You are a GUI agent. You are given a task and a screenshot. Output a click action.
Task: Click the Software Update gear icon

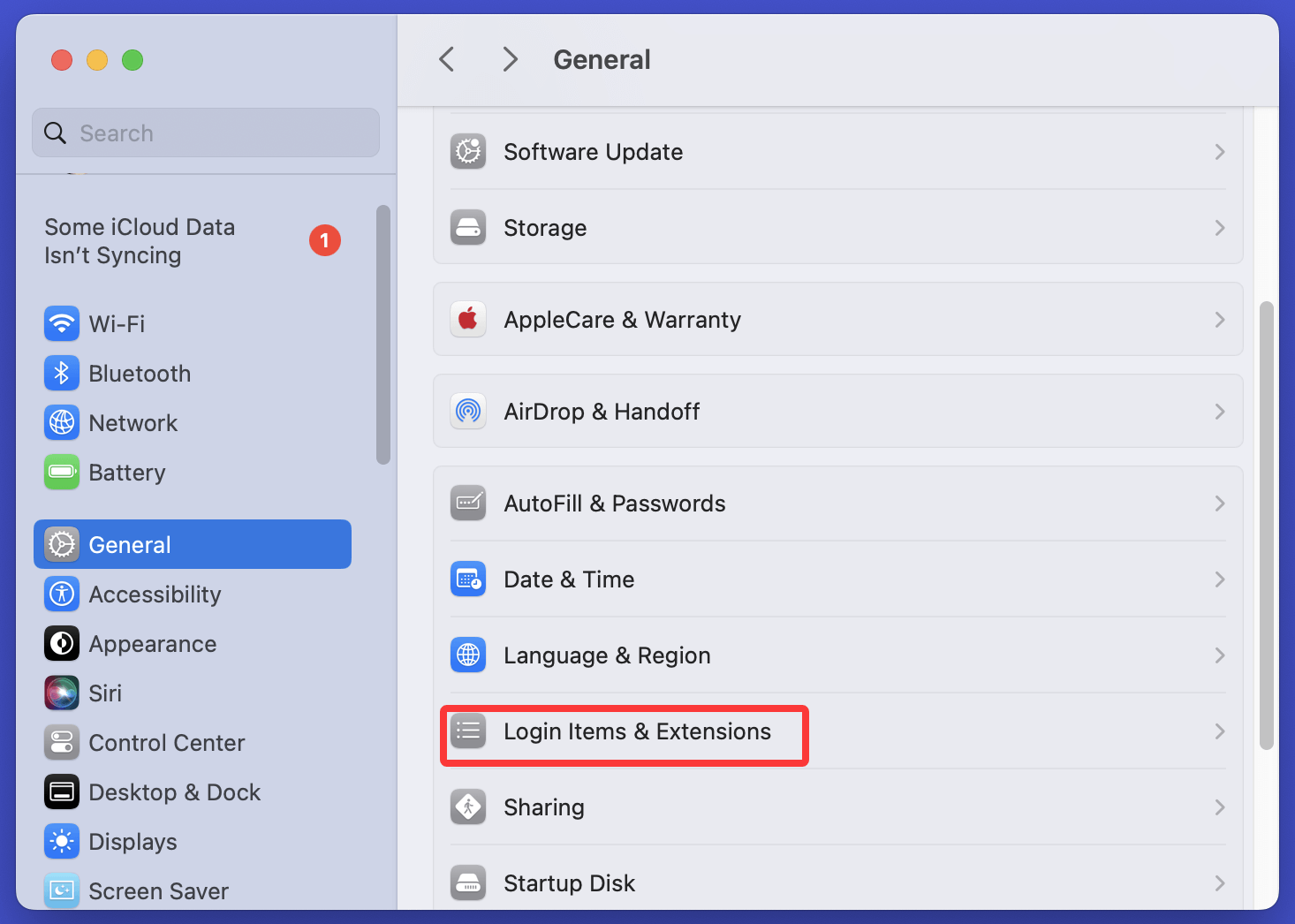click(468, 152)
